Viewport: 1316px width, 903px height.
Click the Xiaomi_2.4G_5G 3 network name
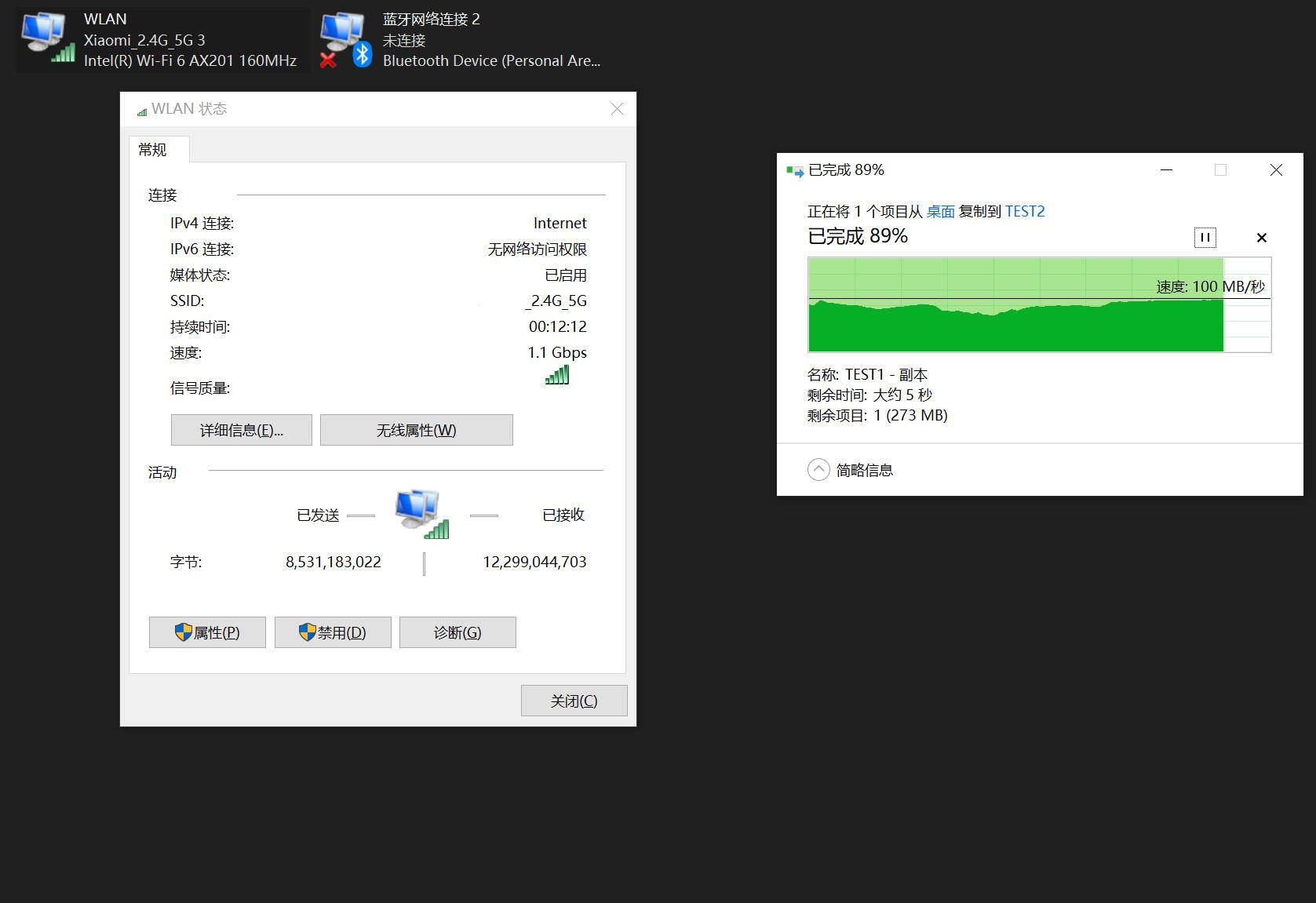coord(144,40)
